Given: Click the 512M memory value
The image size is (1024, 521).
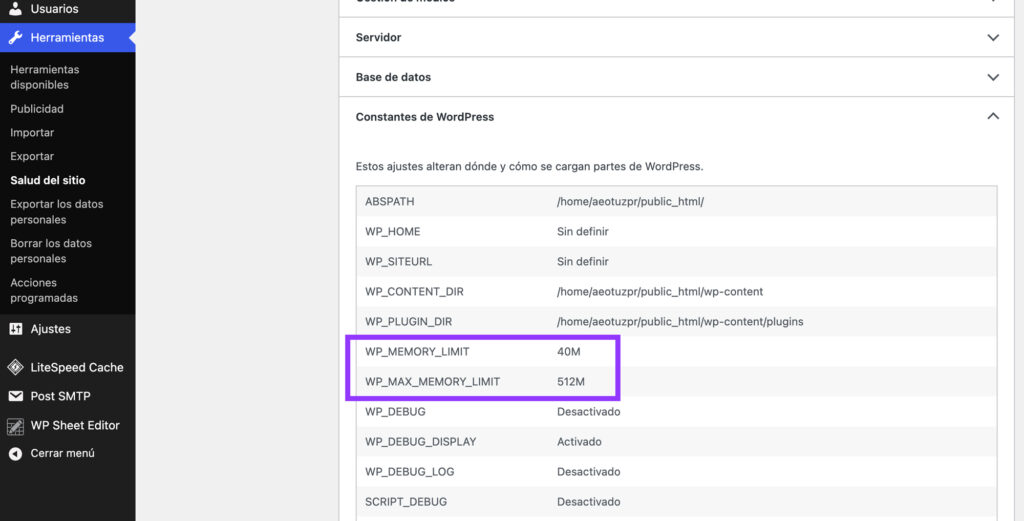Looking at the screenshot, I should (571, 382).
